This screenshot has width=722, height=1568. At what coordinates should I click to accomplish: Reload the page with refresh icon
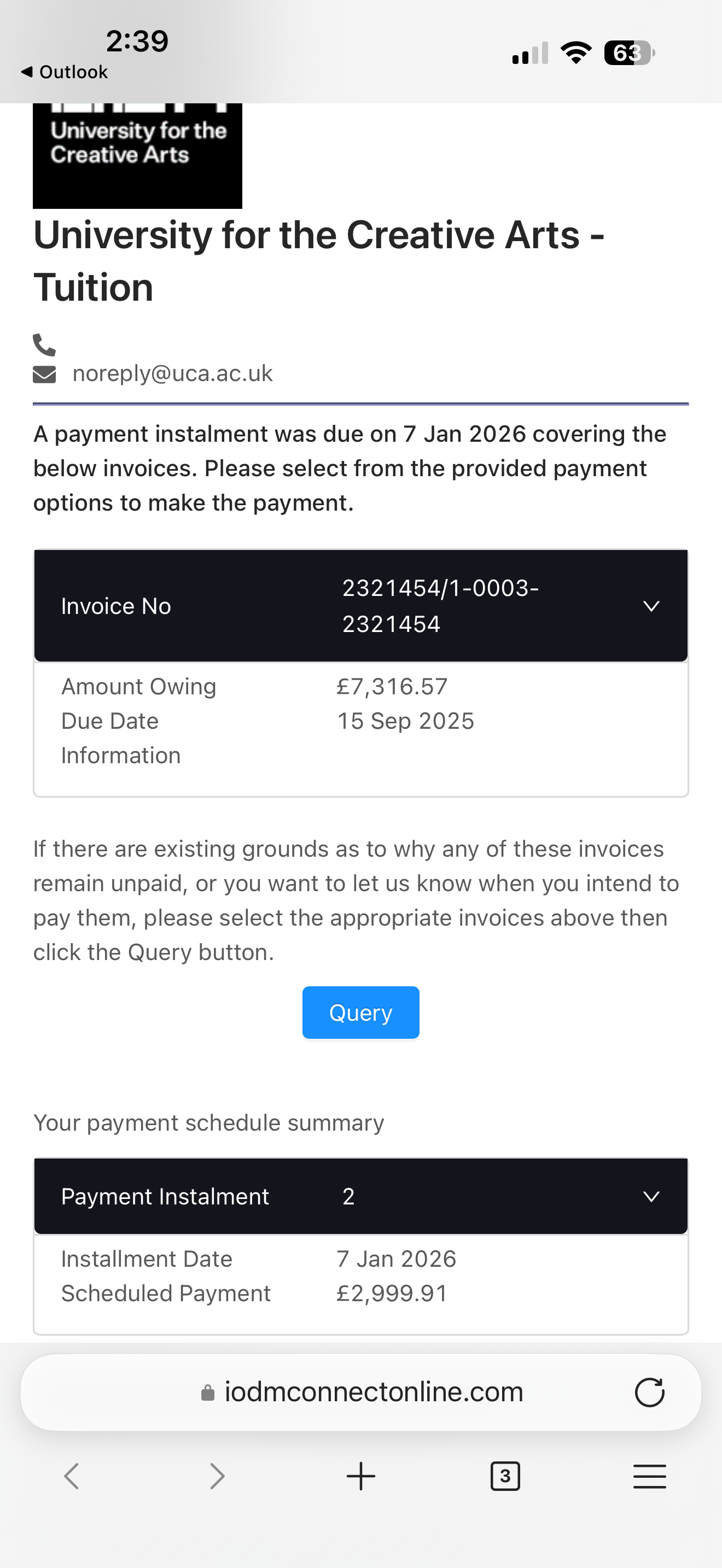click(x=649, y=1393)
